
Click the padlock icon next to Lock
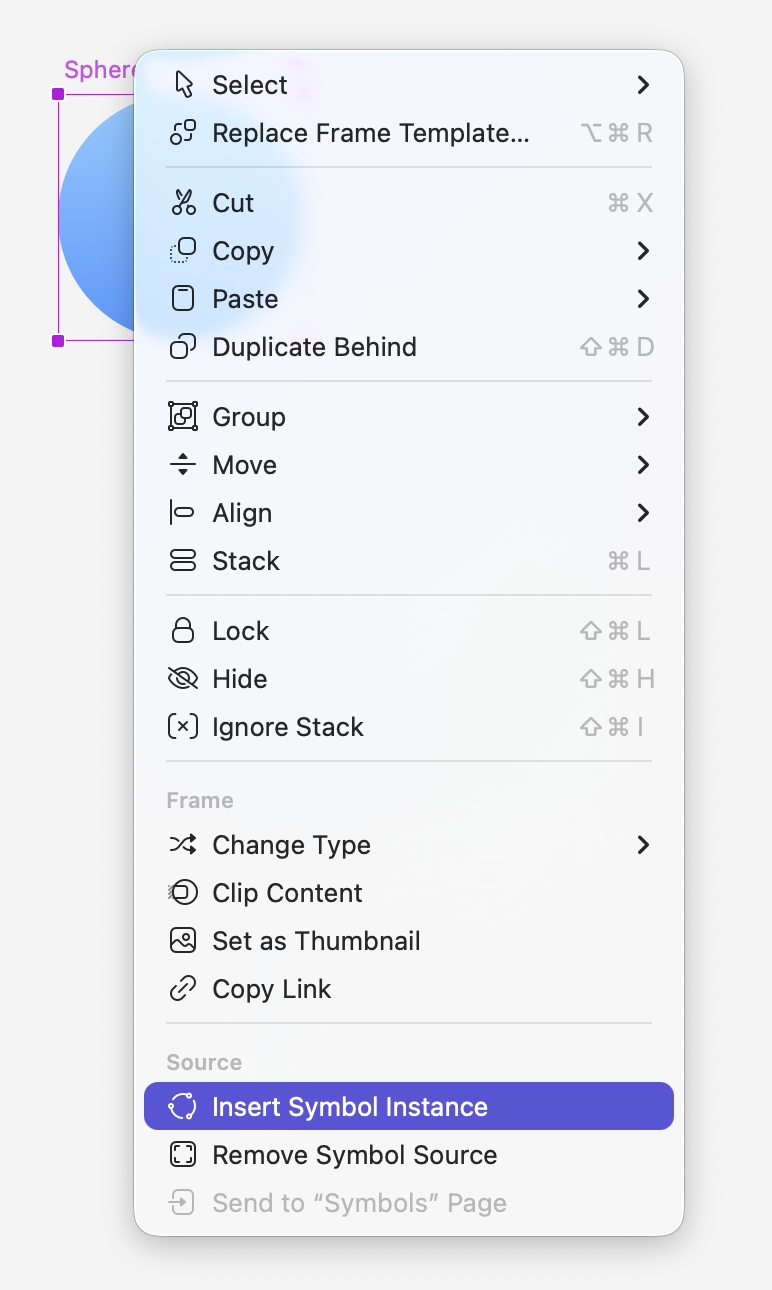point(183,631)
